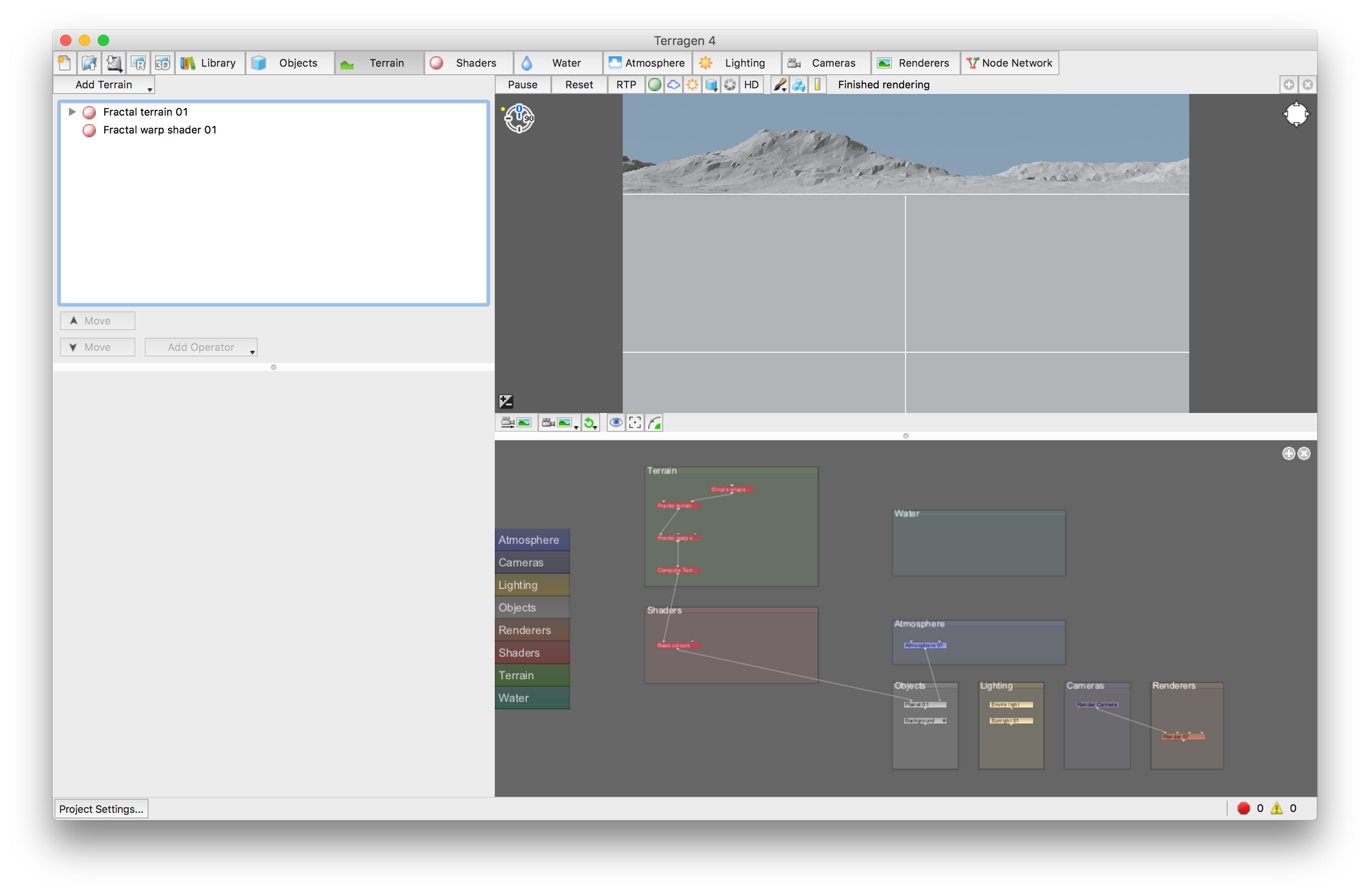
Task: Open the Node Network layout
Action: coord(1010,63)
